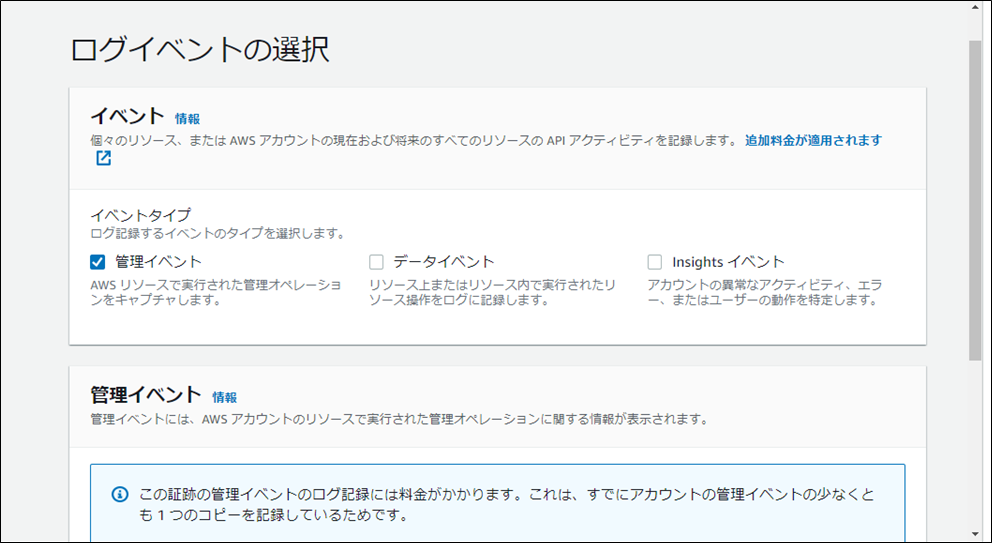This screenshot has height=543, width=992.
Task: Enable the データイベント checkbox
Action: click(x=377, y=262)
